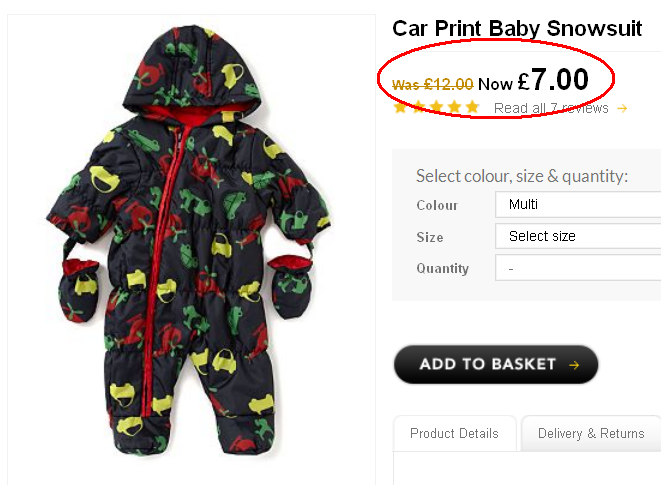The image size is (661, 485).
Task: Click the fourth yellow rating star
Action: (x=455, y=108)
